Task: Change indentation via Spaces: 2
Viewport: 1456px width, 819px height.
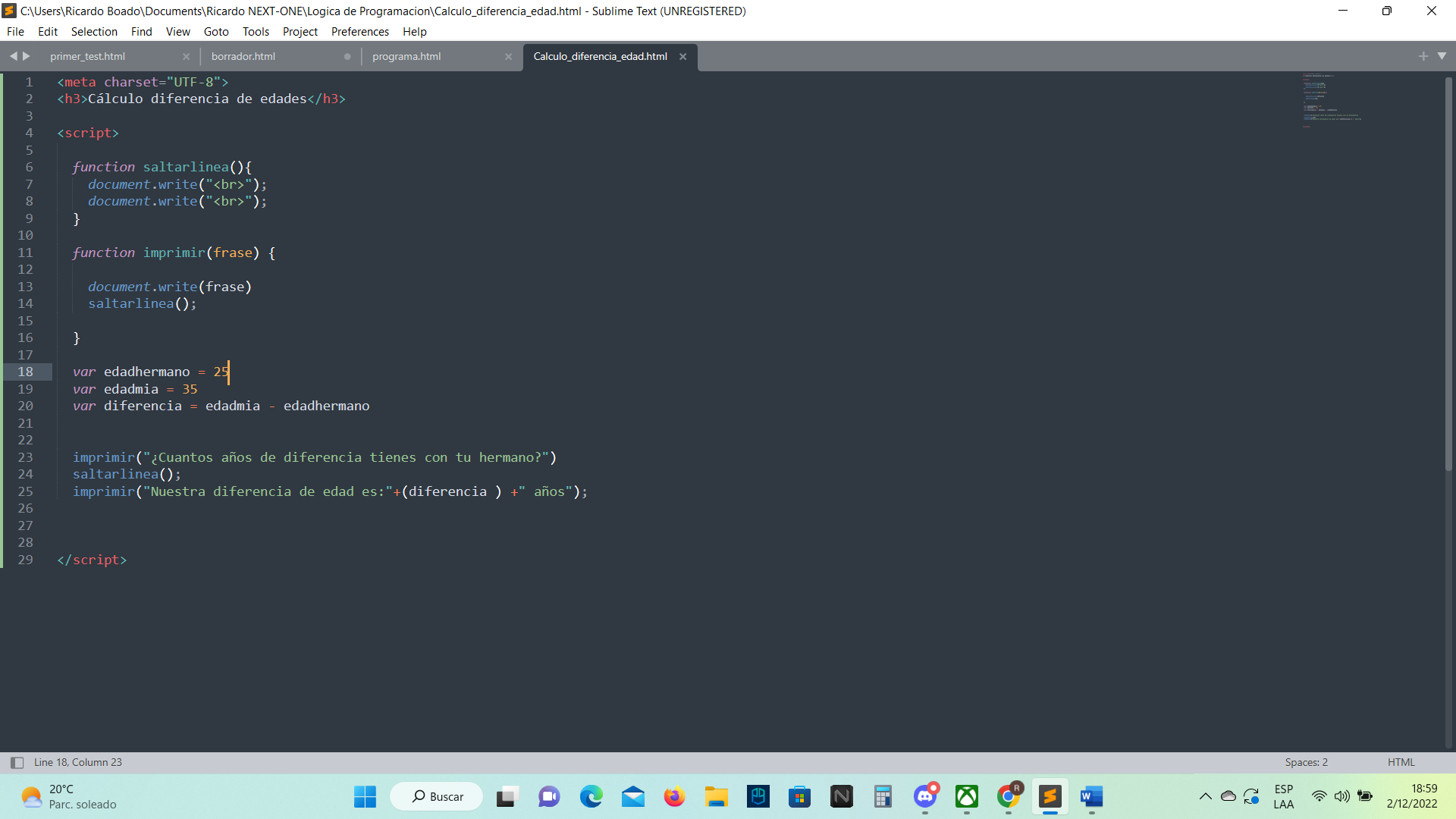Action: pos(1306,763)
